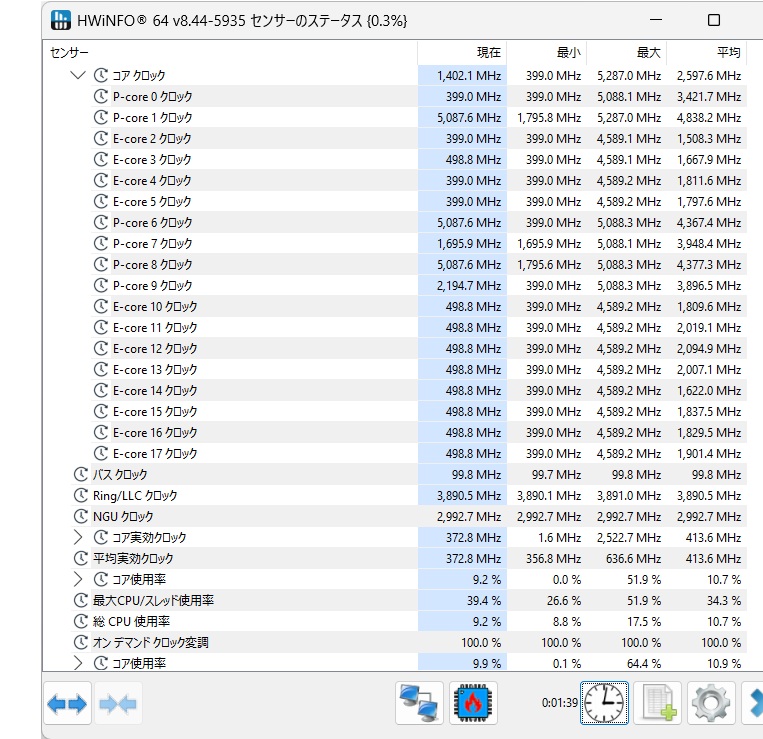Click clock icon beside NGU クロック
The width and height of the screenshot is (763, 739).
click(x=81, y=516)
